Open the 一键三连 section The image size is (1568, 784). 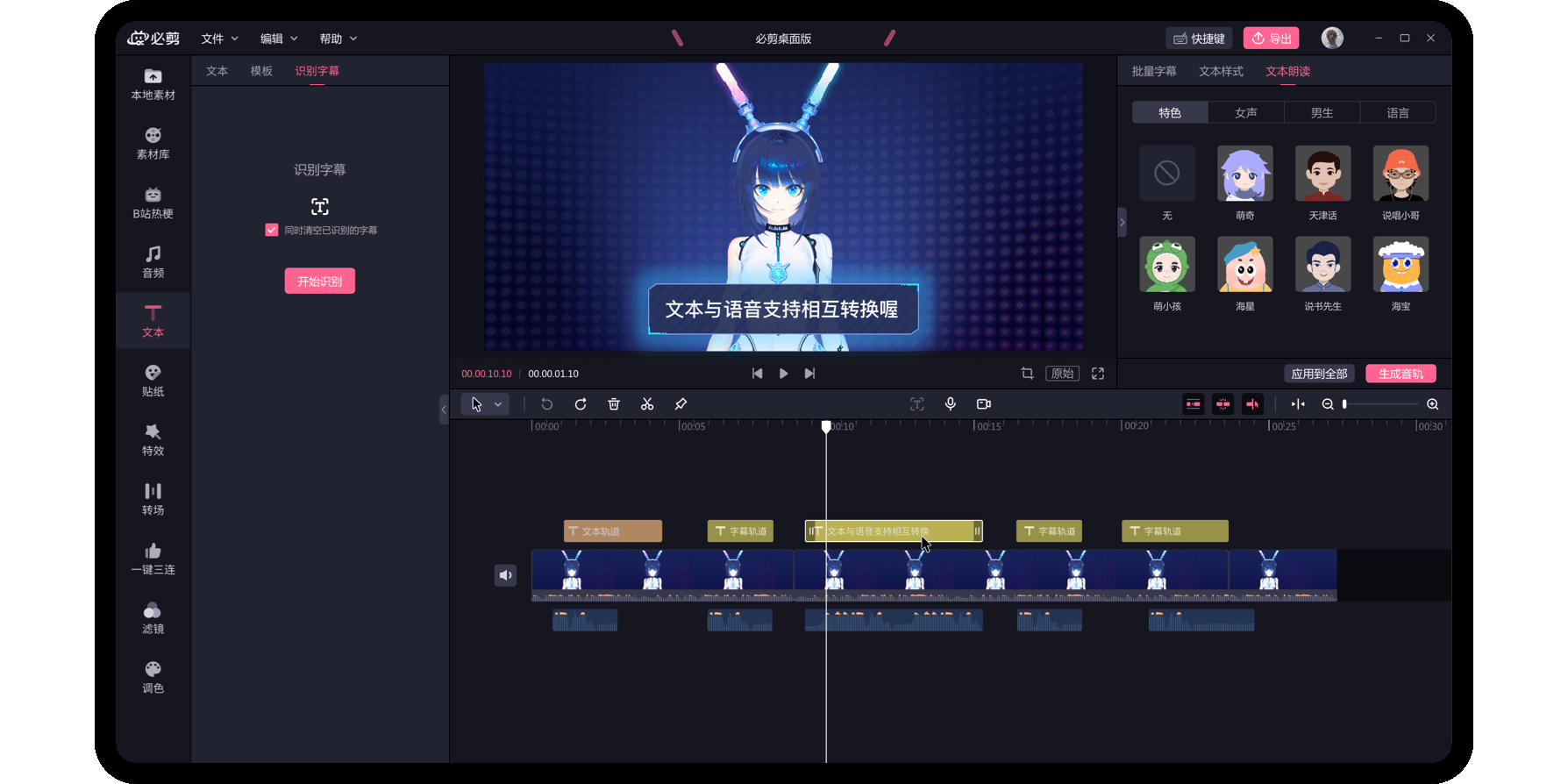[x=153, y=559]
